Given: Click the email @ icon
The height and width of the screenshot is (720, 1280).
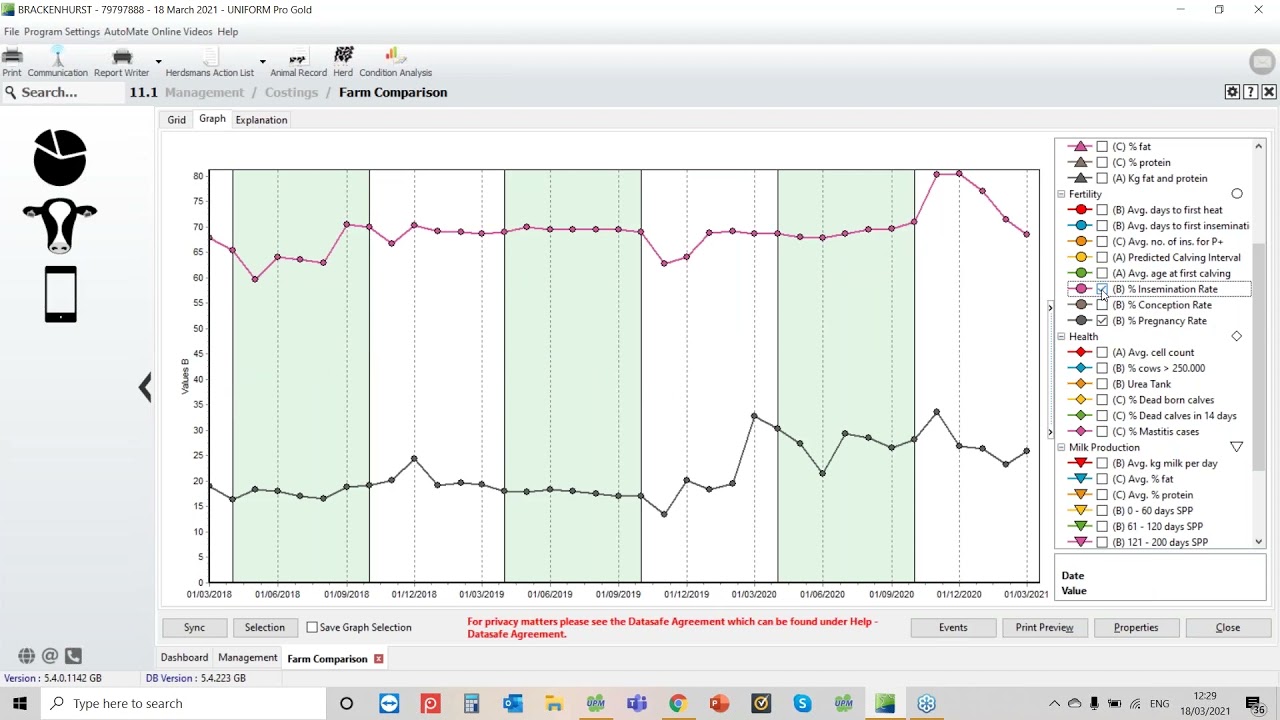Looking at the screenshot, I should (50, 656).
